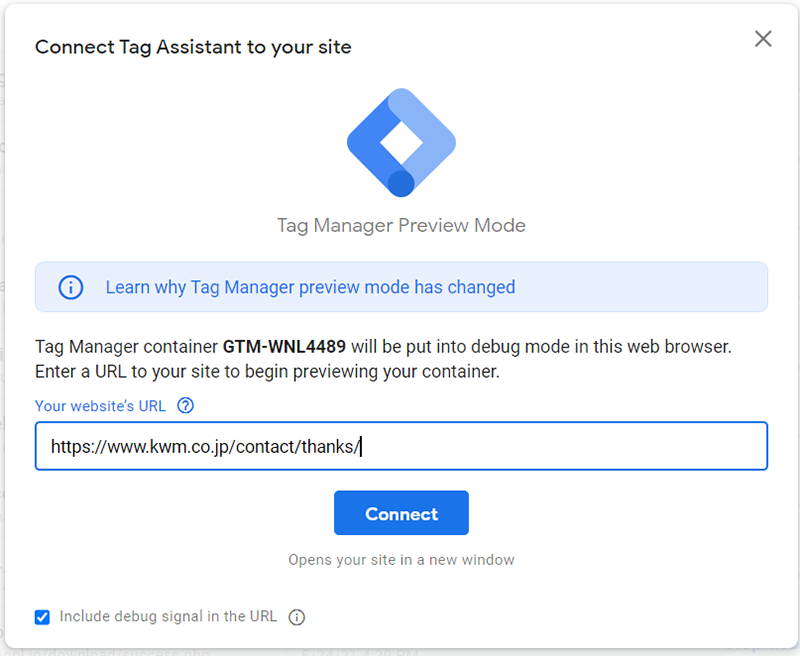
Task: Click the blue Connect button
Action: pos(401,513)
